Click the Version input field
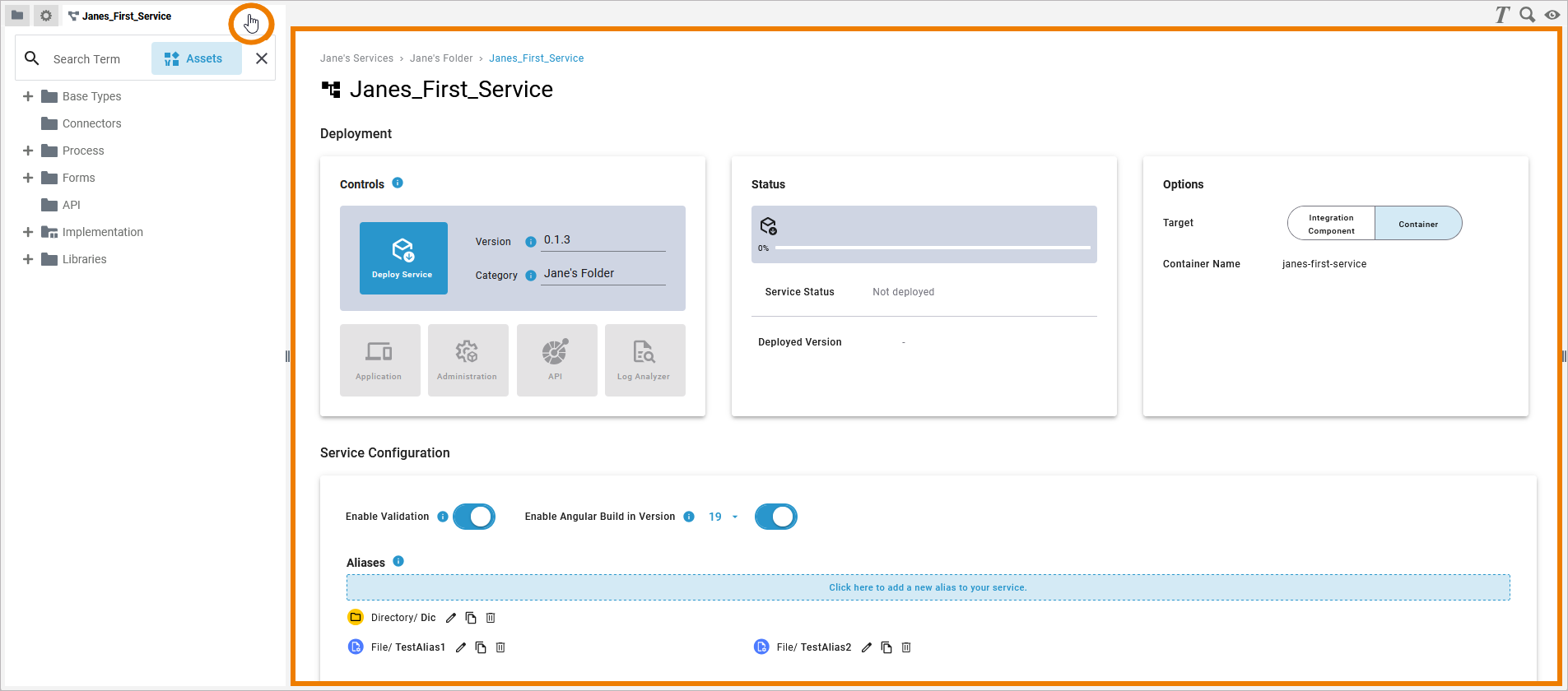The image size is (1568, 691). 603,240
